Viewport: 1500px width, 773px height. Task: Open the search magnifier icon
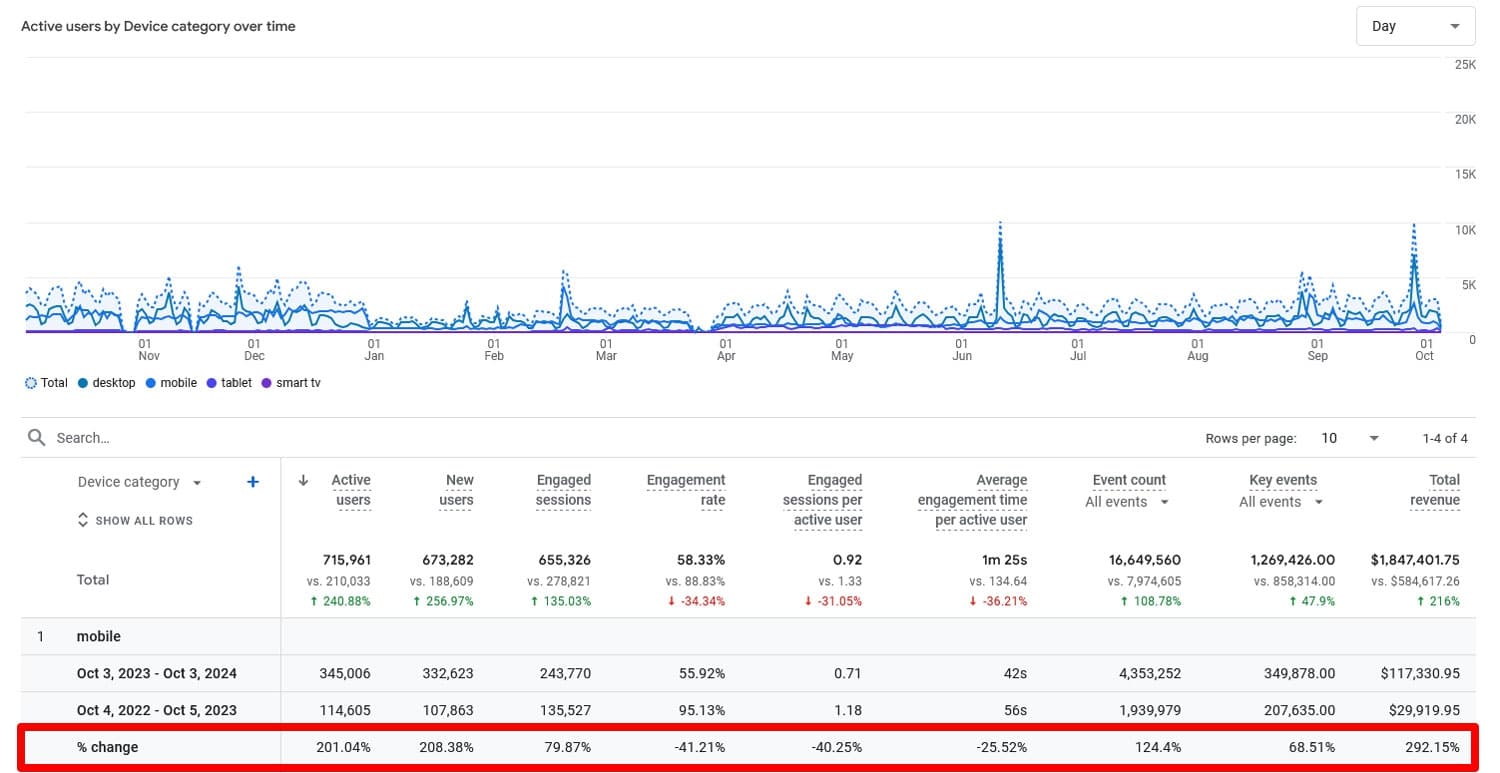point(38,437)
